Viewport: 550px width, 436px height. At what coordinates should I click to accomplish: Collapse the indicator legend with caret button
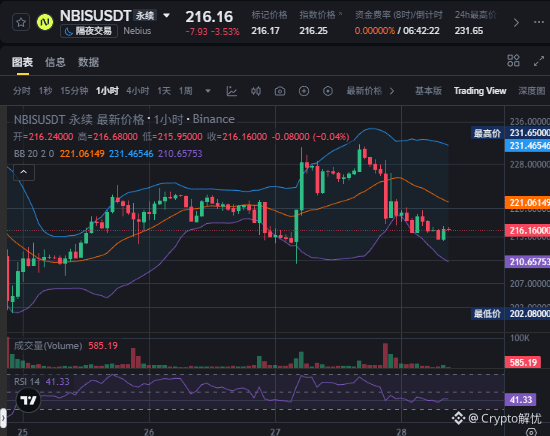pos(24,172)
